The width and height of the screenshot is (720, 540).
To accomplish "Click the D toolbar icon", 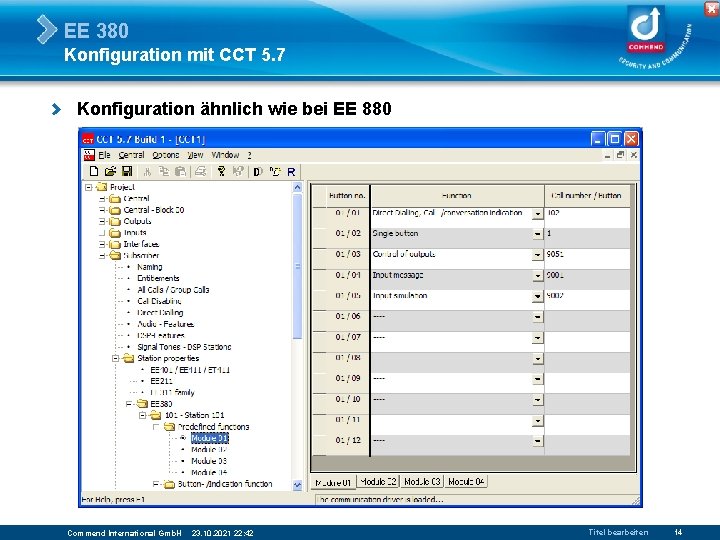I will (x=258, y=172).
